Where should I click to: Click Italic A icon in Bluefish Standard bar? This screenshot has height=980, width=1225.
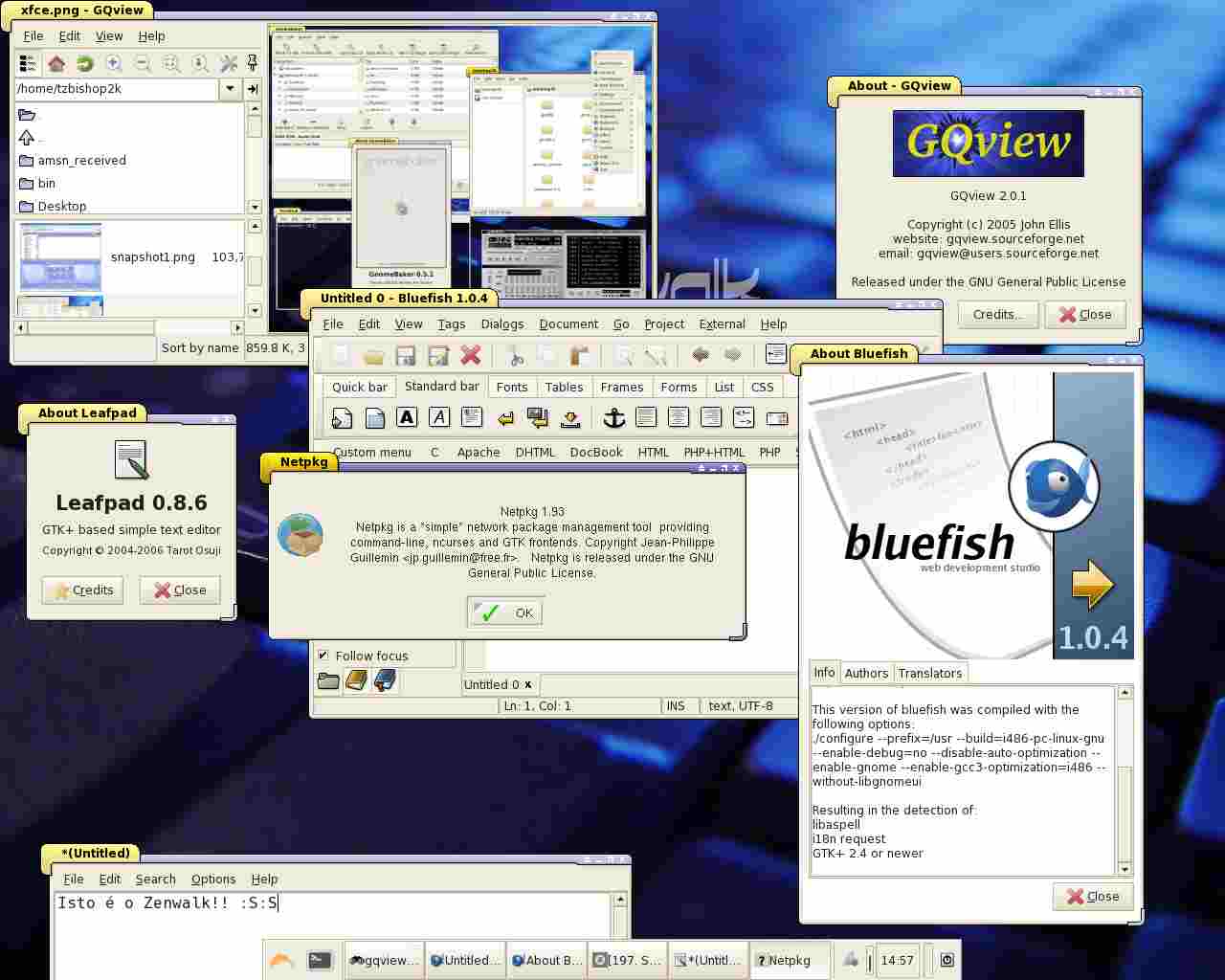(439, 417)
